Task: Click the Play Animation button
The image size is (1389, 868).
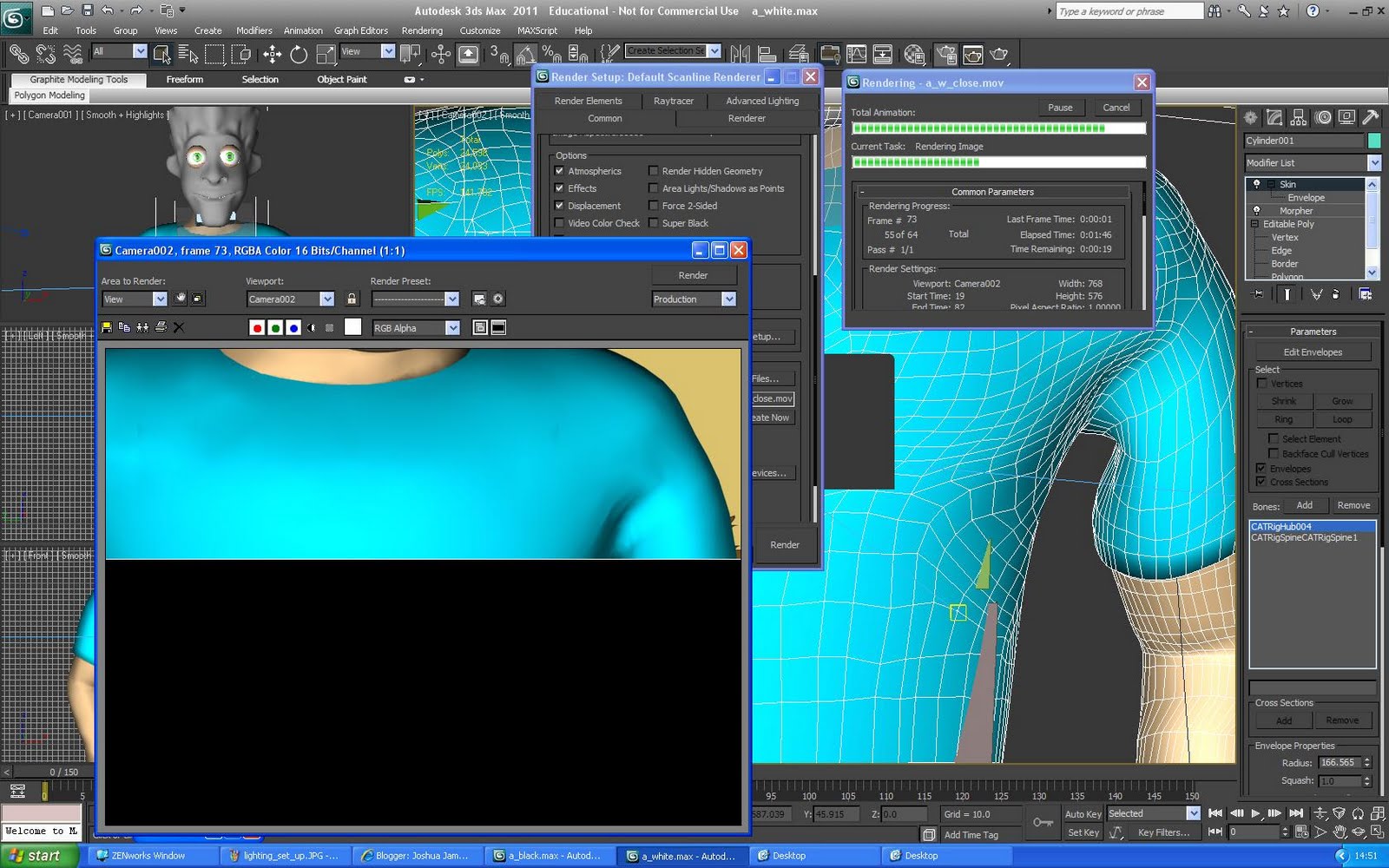Action: [x=1255, y=813]
